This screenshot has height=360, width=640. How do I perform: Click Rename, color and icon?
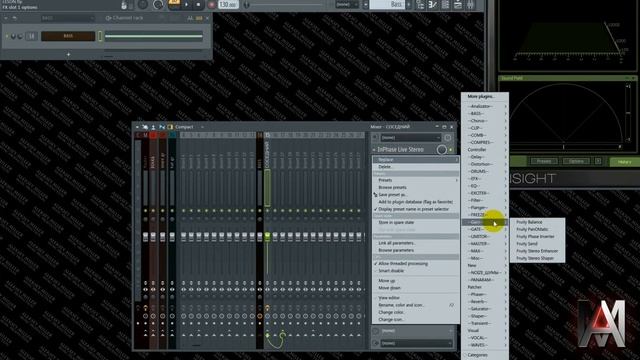pos(415,305)
